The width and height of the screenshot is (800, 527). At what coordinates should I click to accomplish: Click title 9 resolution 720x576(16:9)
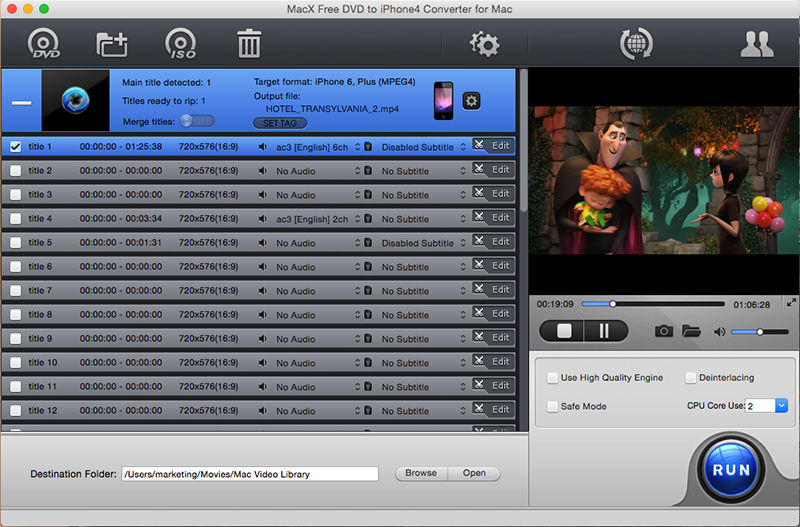(208, 338)
